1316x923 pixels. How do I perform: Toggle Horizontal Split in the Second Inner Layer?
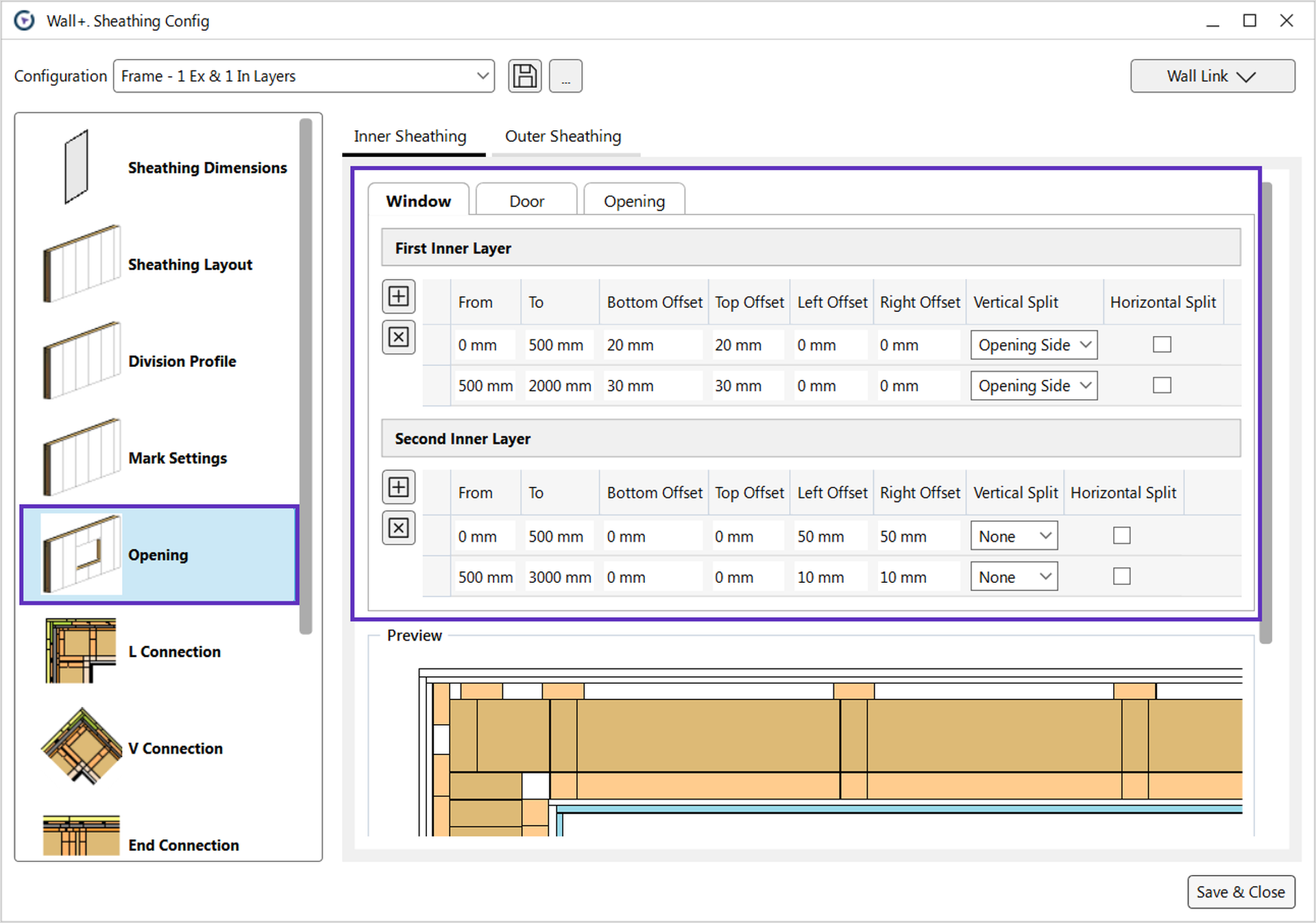1122,536
